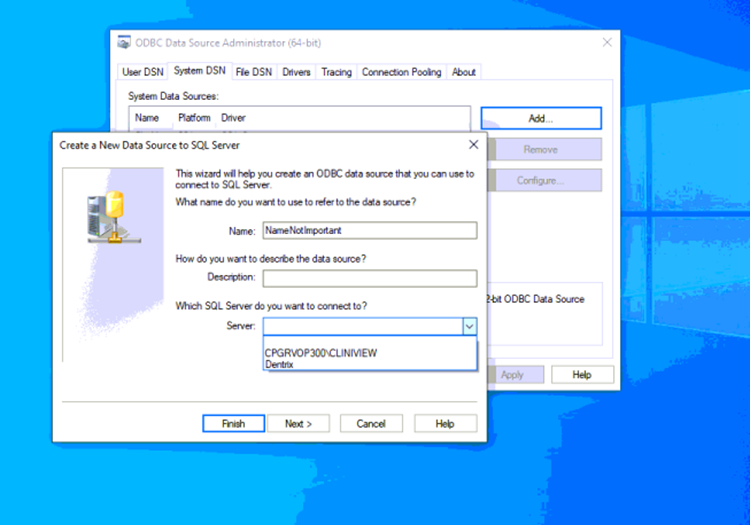Click Cancel in the wizard dialog
The height and width of the screenshot is (525, 750).
coord(371,424)
